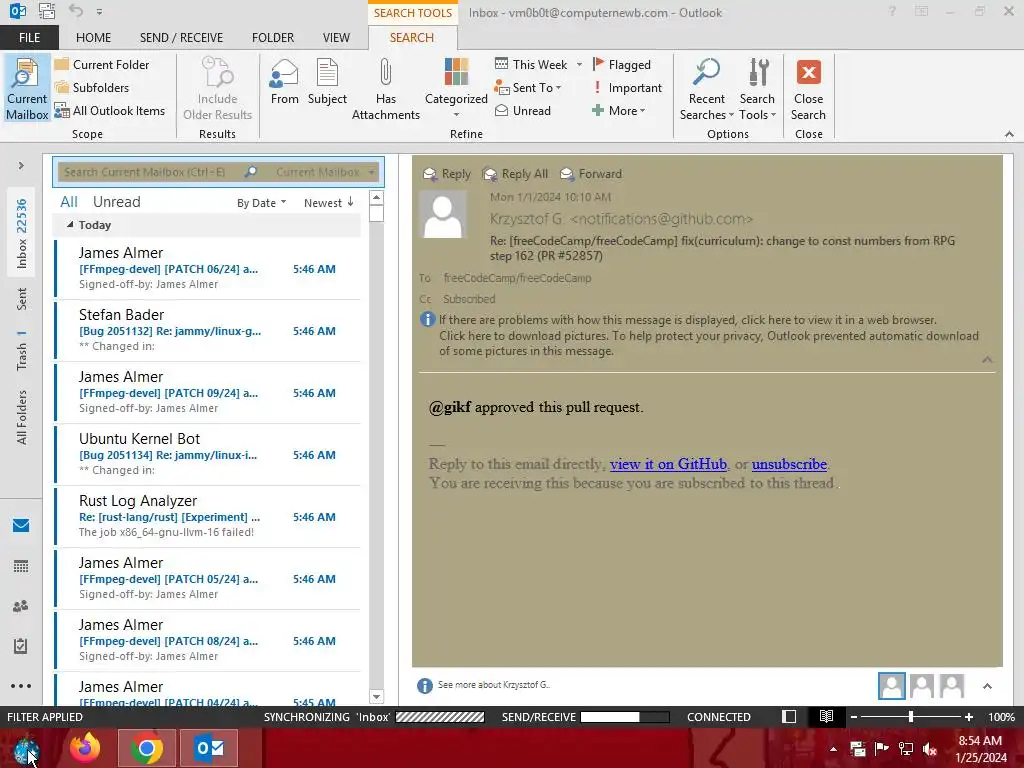Choose All Outlook Items scope

(110, 111)
